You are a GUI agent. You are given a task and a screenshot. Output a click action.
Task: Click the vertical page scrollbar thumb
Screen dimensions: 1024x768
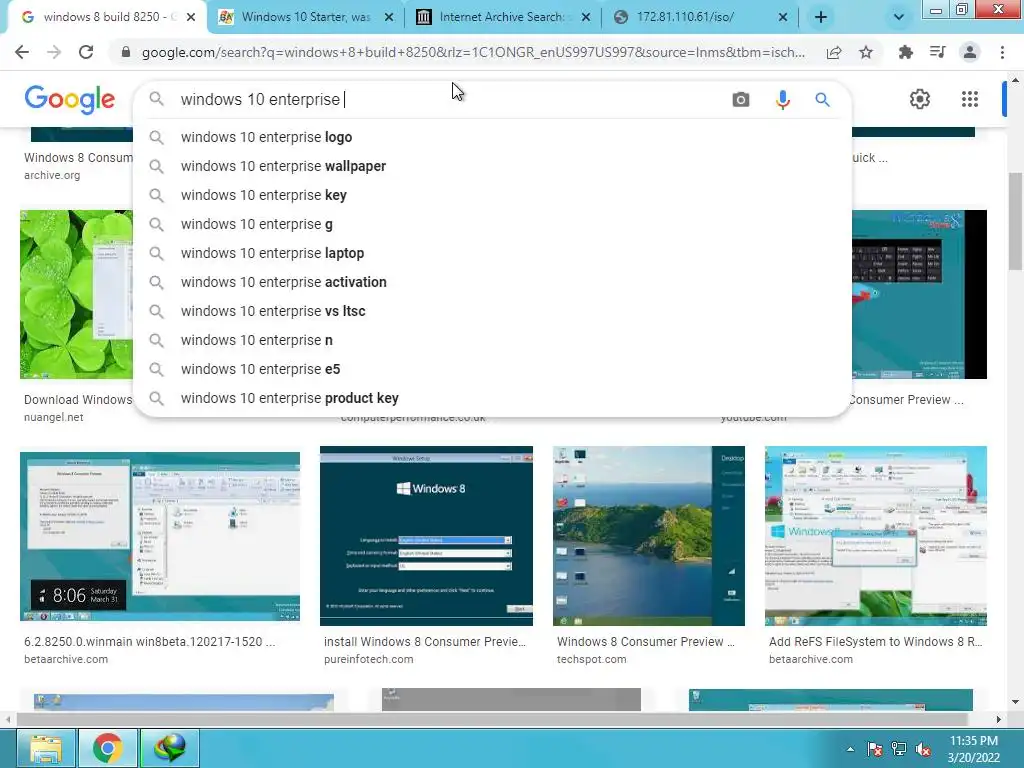click(1015, 221)
